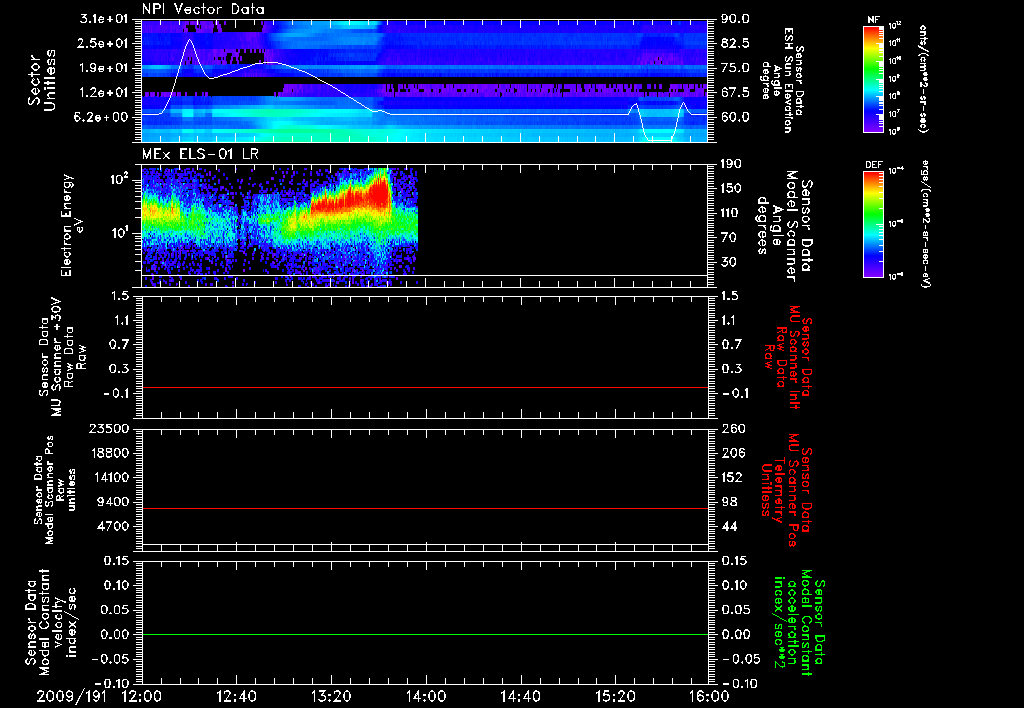Image resolution: width=1024 pixels, height=708 pixels.
Task: Click the 67.5 sun elevation tick
Action: tap(735, 93)
